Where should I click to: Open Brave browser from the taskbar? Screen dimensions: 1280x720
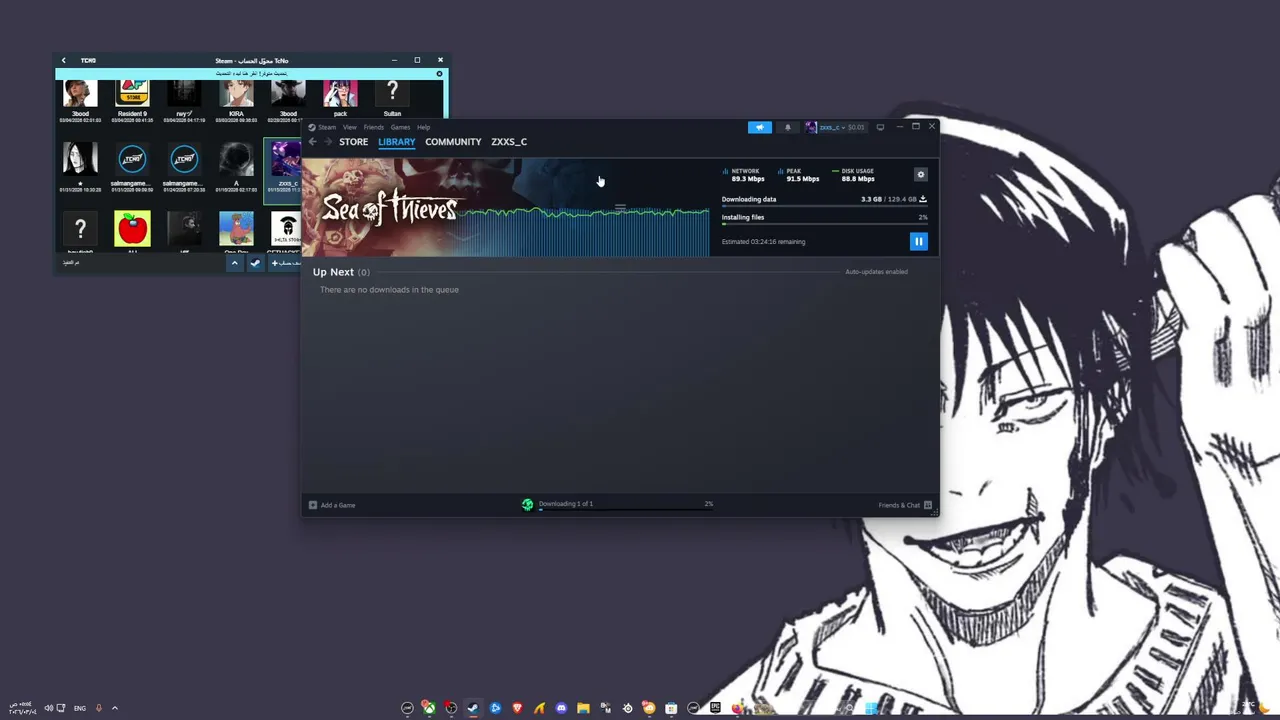point(517,708)
